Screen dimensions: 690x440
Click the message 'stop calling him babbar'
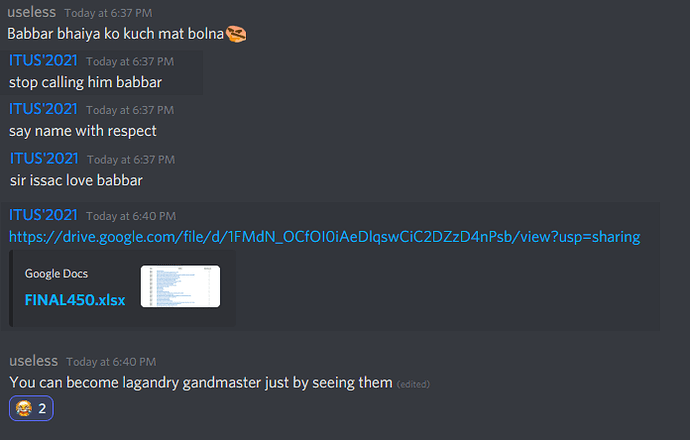[x=85, y=82]
